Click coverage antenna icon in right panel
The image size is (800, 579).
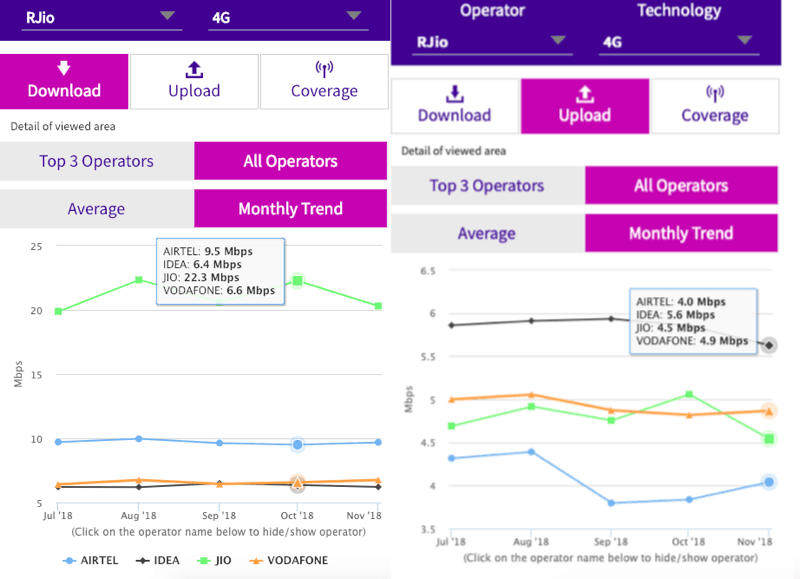click(715, 93)
